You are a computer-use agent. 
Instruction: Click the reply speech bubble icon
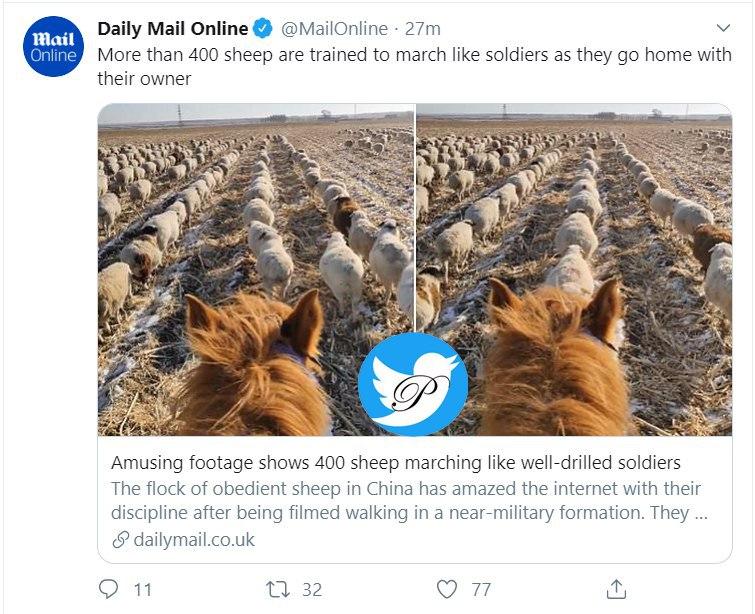pyautogui.click(x=108, y=589)
